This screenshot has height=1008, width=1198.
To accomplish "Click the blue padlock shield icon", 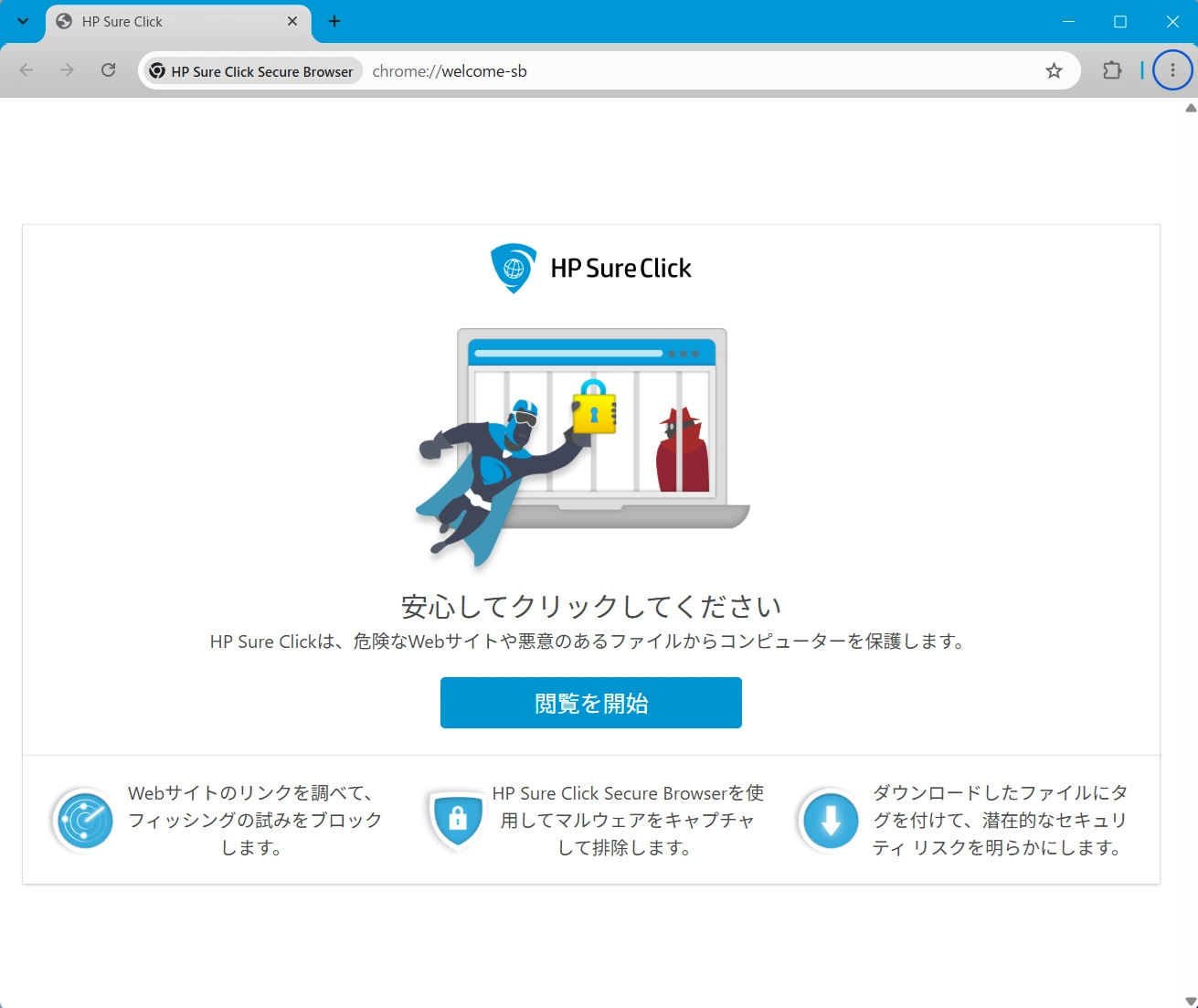I will point(457,820).
